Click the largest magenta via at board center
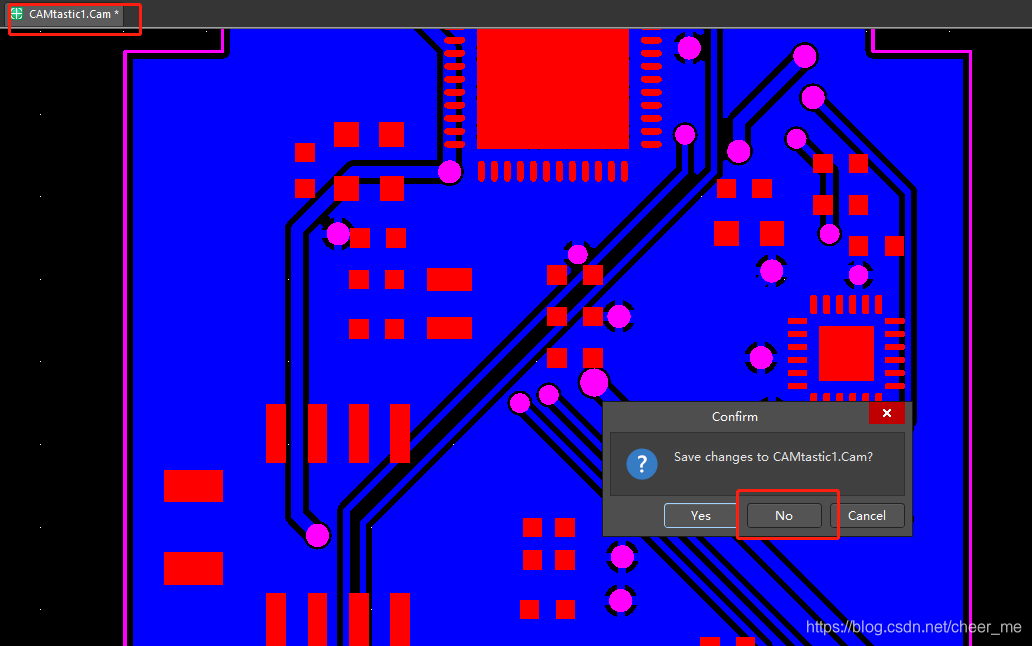 click(594, 383)
